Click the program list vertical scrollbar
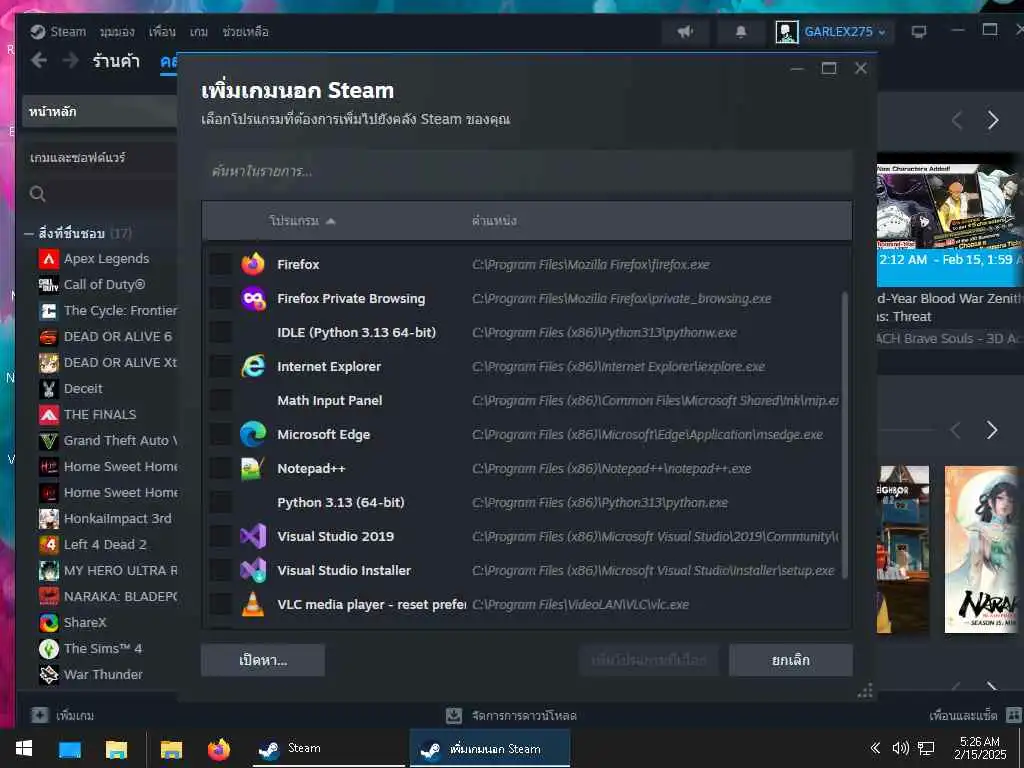The height and width of the screenshot is (768, 1024). coord(844,434)
